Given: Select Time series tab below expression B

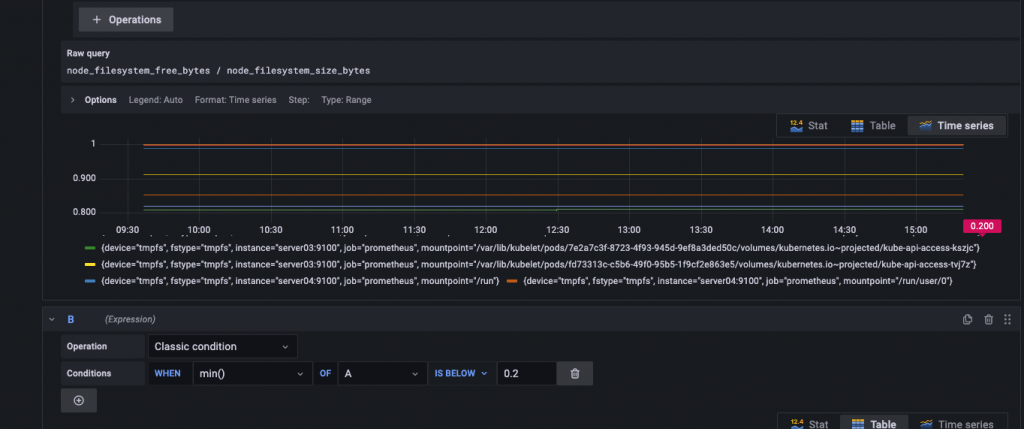Looking at the screenshot, I should coord(957,423).
